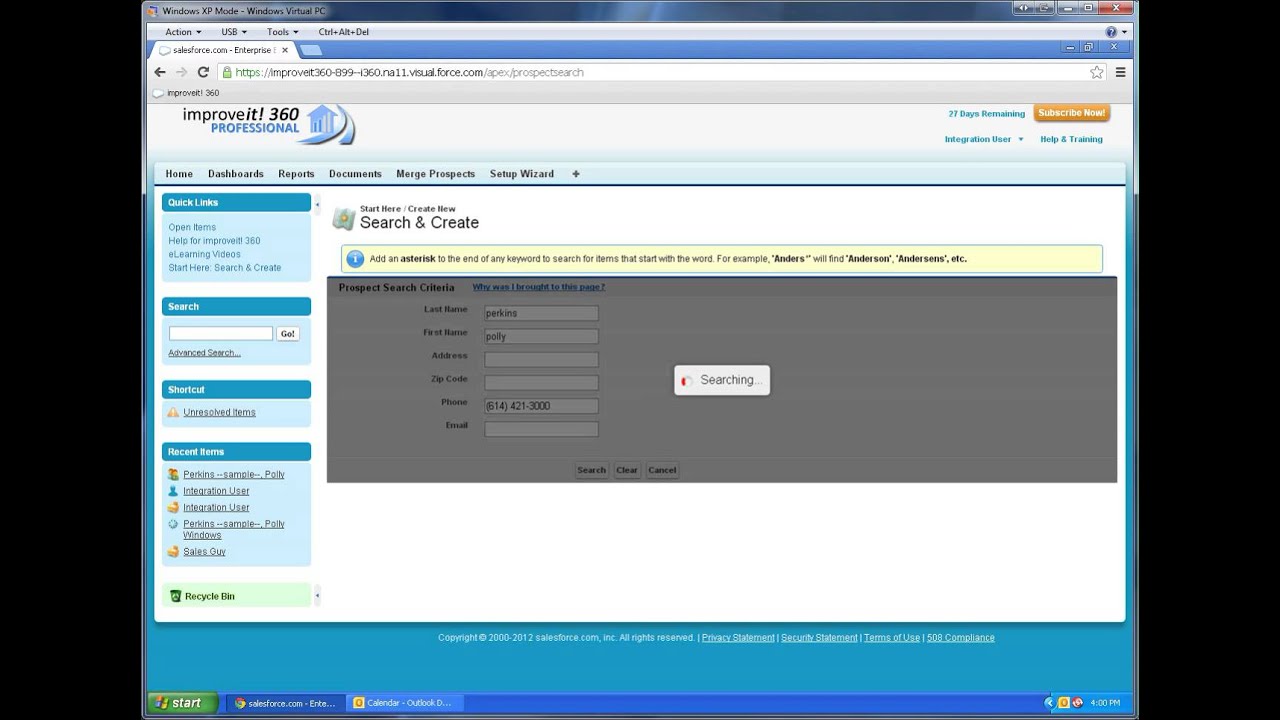This screenshot has width=1280, height=720.
Task: Click Why was I brought to this page link
Action: click(x=539, y=287)
